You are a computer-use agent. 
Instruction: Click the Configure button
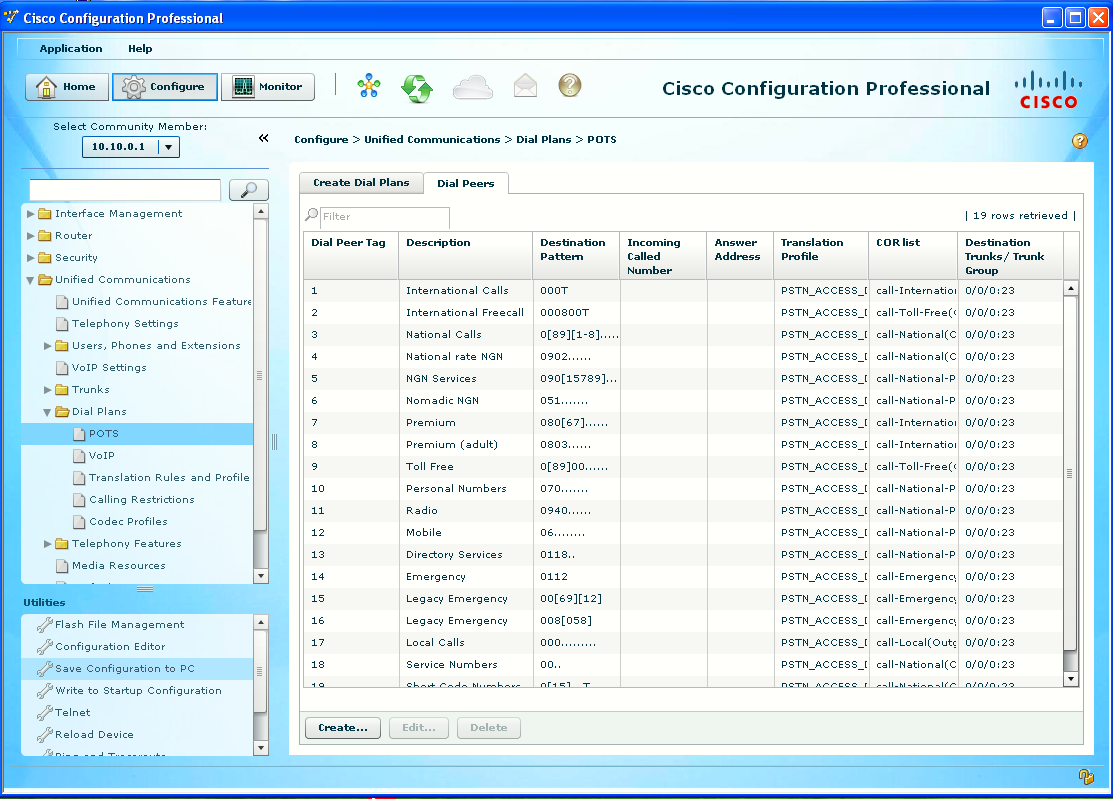(x=165, y=87)
